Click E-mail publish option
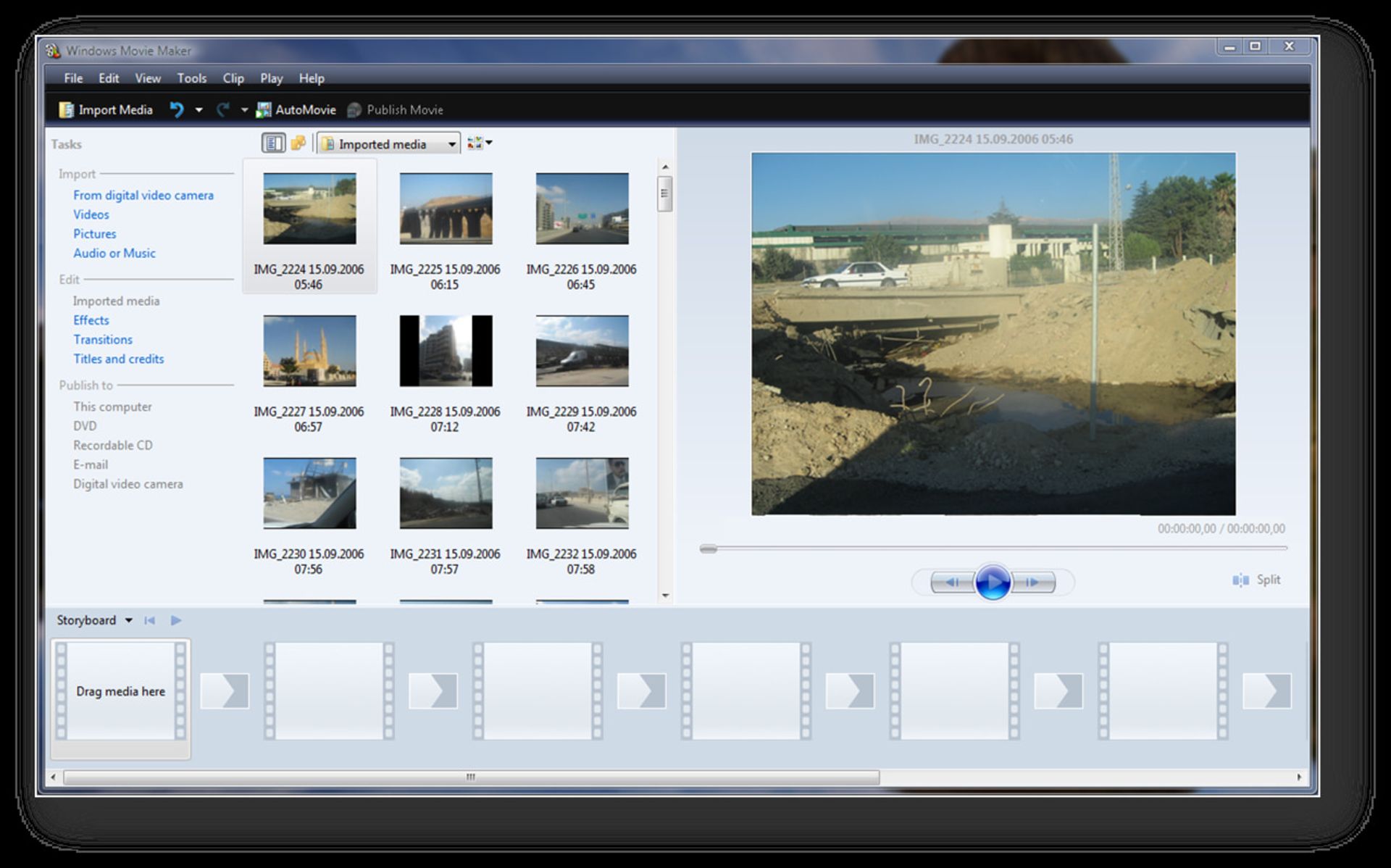Screen dimensions: 1391x868 click(x=91, y=464)
